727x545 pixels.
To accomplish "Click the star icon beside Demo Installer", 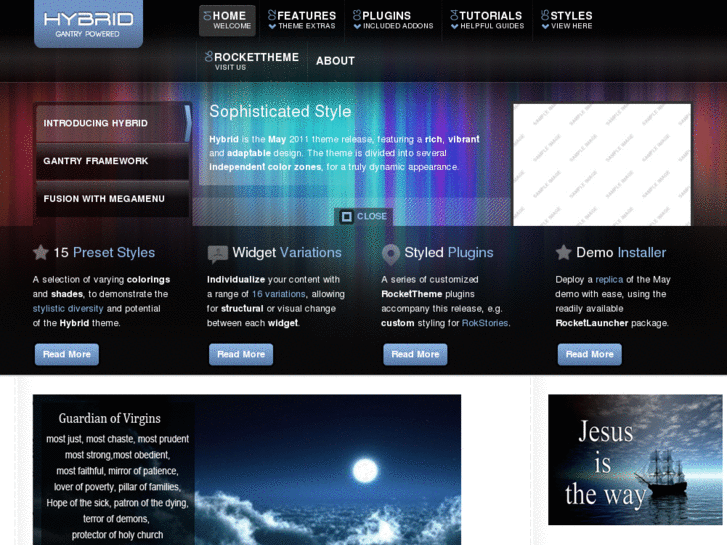I will (563, 252).
